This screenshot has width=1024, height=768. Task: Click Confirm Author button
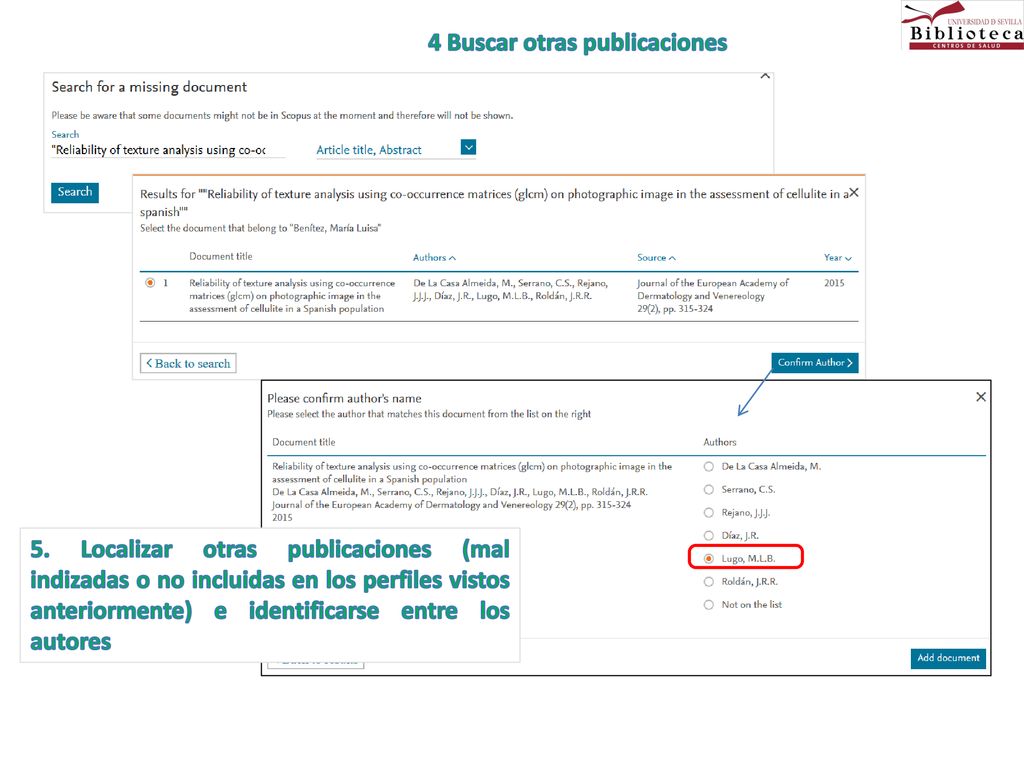[x=814, y=362]
